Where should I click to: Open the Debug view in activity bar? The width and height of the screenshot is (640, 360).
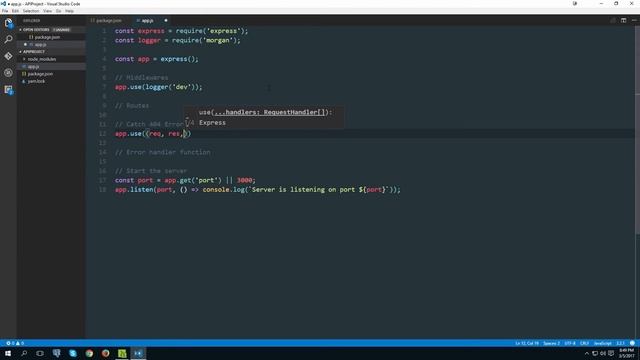8,73
